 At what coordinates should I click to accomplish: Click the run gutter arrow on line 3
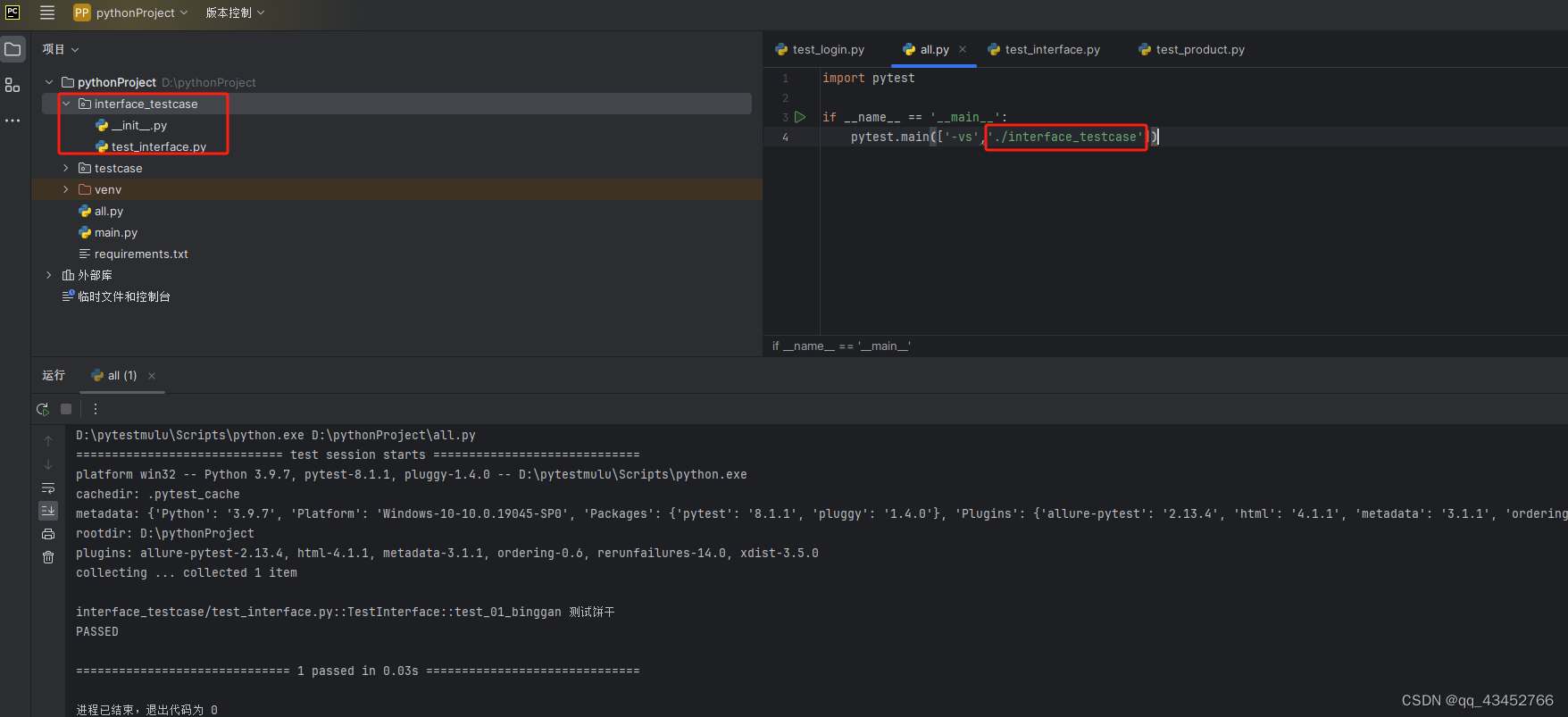click(x=800, y=117)
